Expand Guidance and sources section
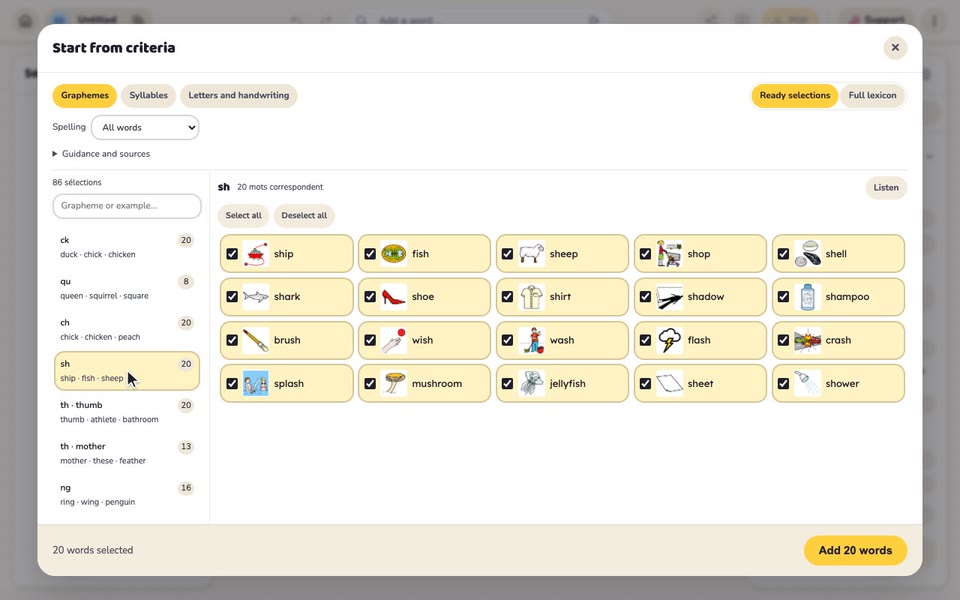 (102, 154)
